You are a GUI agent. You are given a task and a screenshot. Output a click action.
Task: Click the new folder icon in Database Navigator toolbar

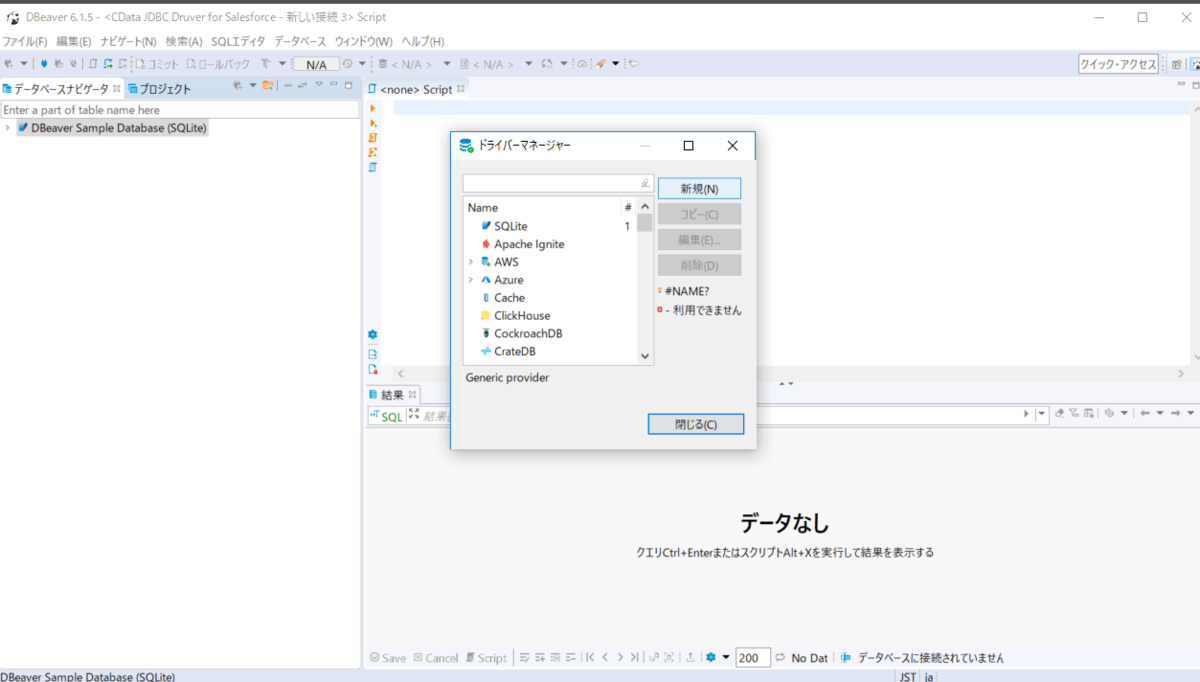pyautogui.click(x=267, y=85)
